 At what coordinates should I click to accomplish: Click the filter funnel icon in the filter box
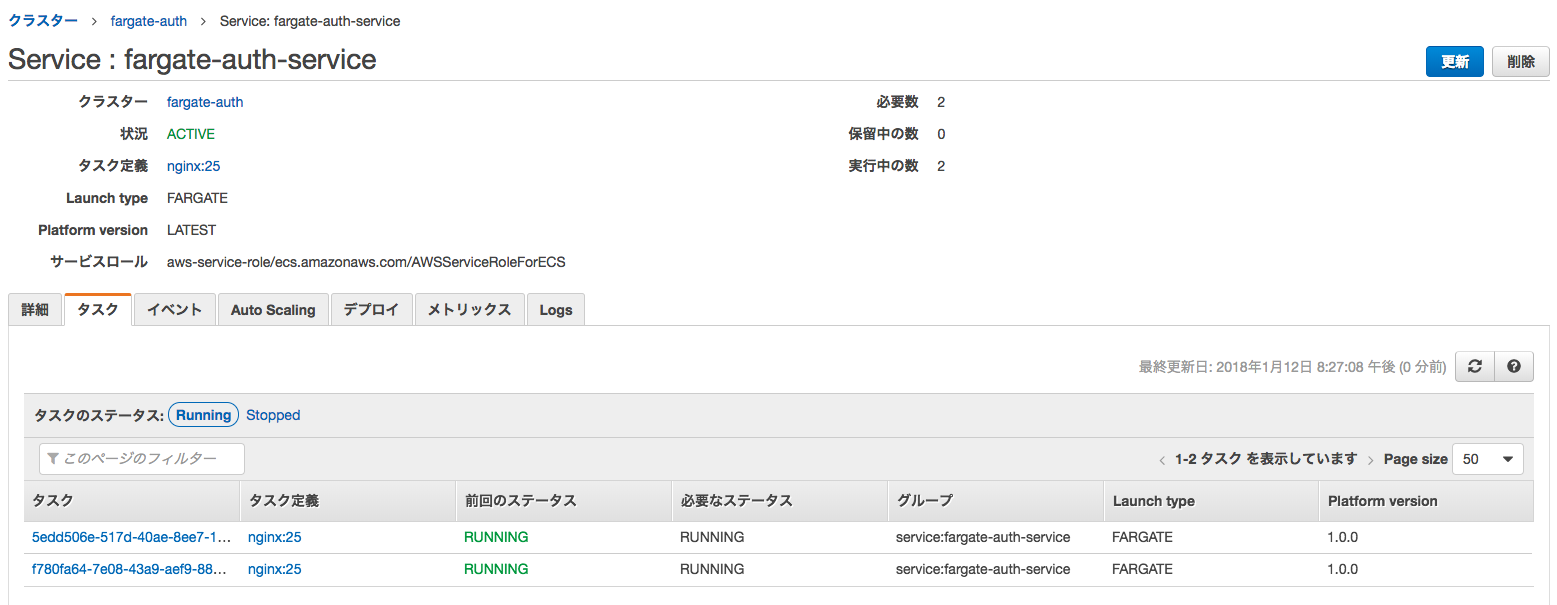pyautogui.click(x=53, y=458)
